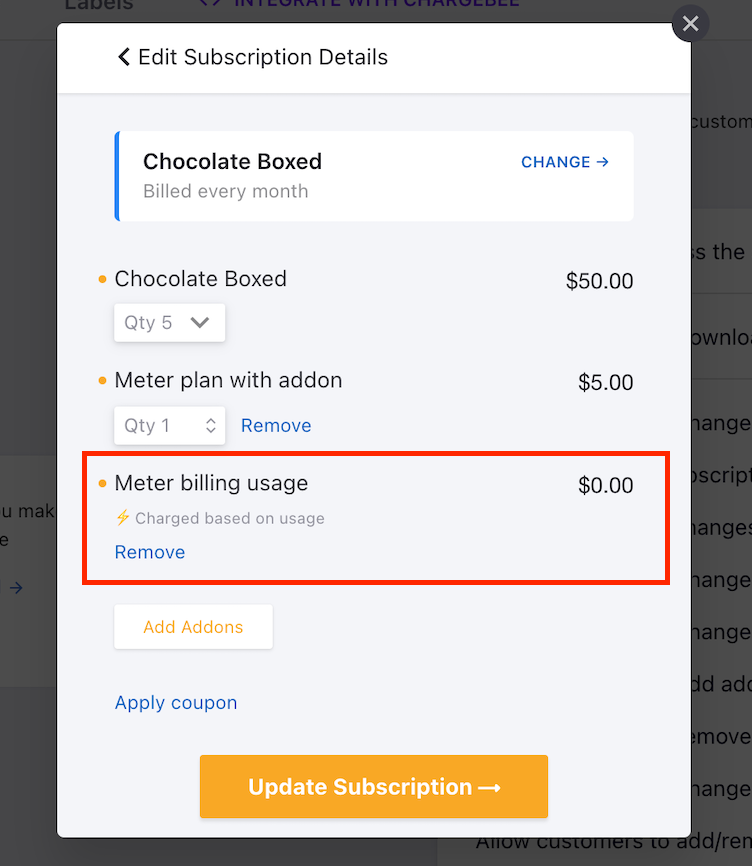Click the lightning bolt usage icon
This screenshot has height=866, width=752.
(x=123, y=518)
